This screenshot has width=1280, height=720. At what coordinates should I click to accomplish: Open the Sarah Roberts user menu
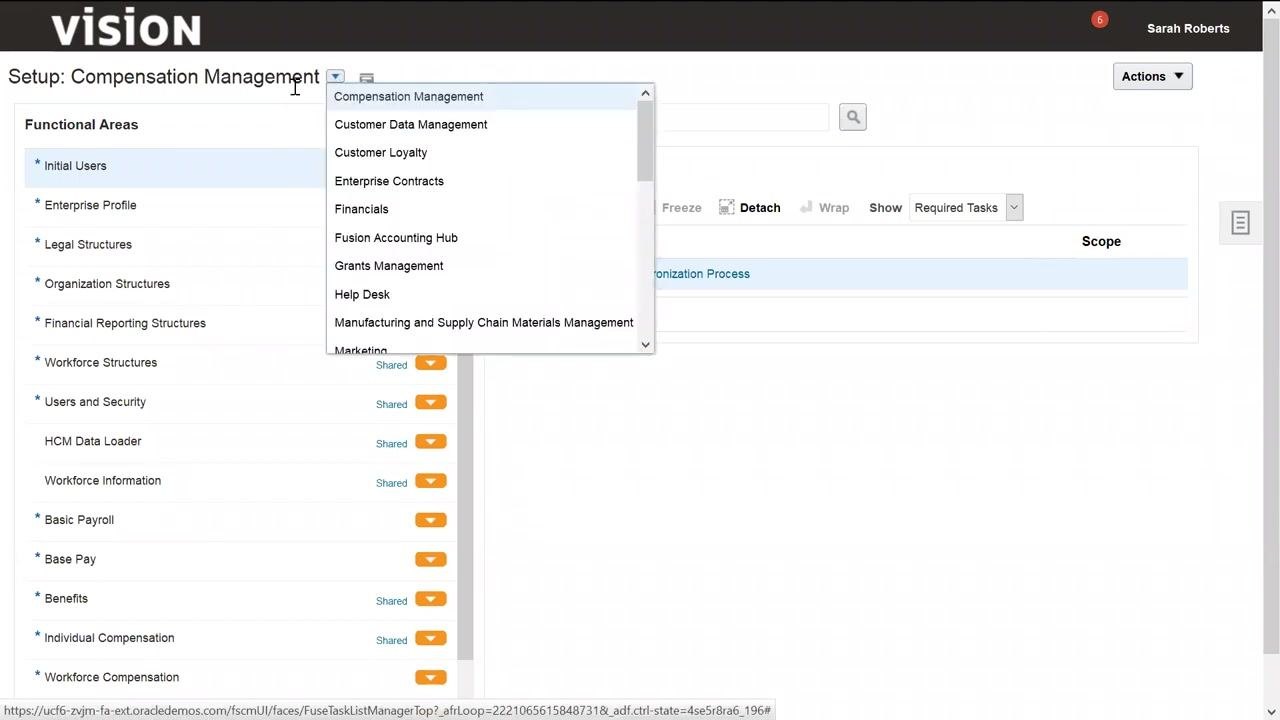(1188, 28)
